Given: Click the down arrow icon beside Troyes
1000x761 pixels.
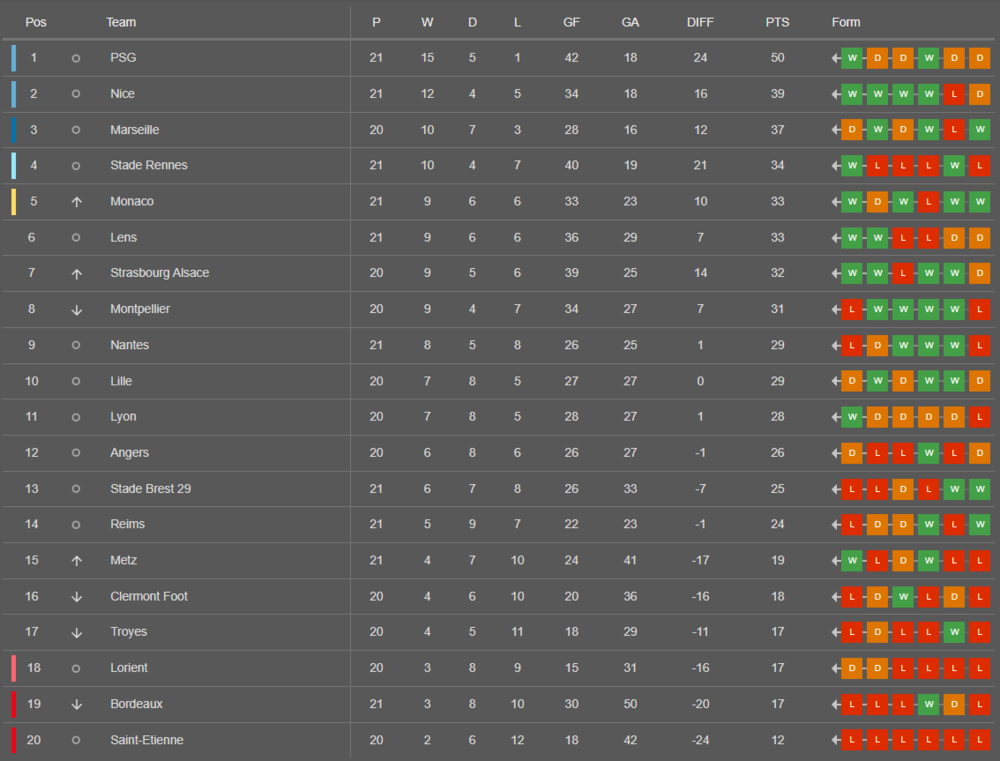Looking at the screenshot, I should click(x=77, y=632).
